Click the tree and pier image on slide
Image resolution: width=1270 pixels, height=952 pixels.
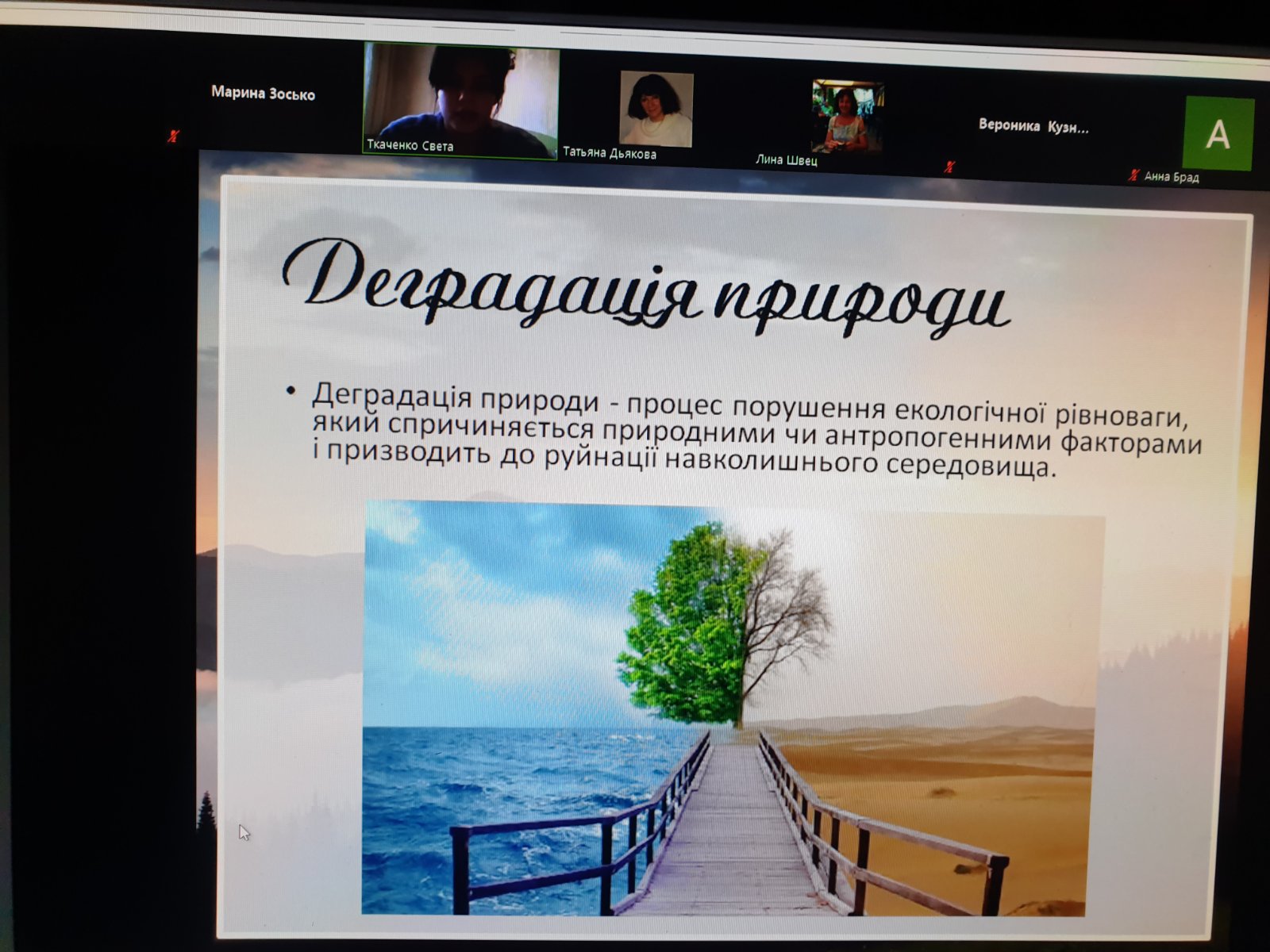(732, 710)
